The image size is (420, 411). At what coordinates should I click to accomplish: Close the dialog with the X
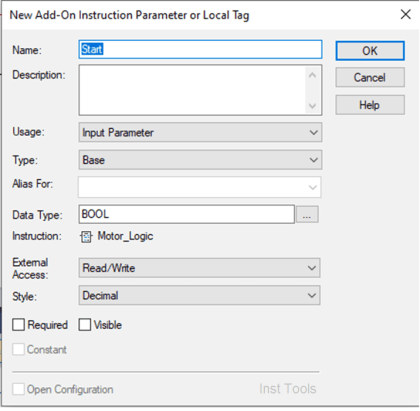pyautogui.click(x=406, y=14)
